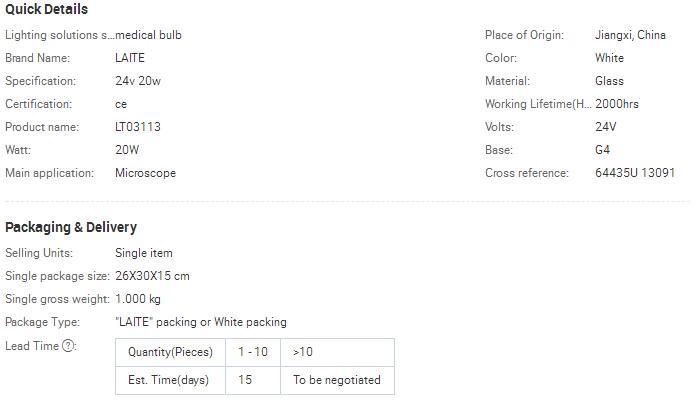
Task: Click the single package size 26X30X15 cm
Action: coord(152,276)
